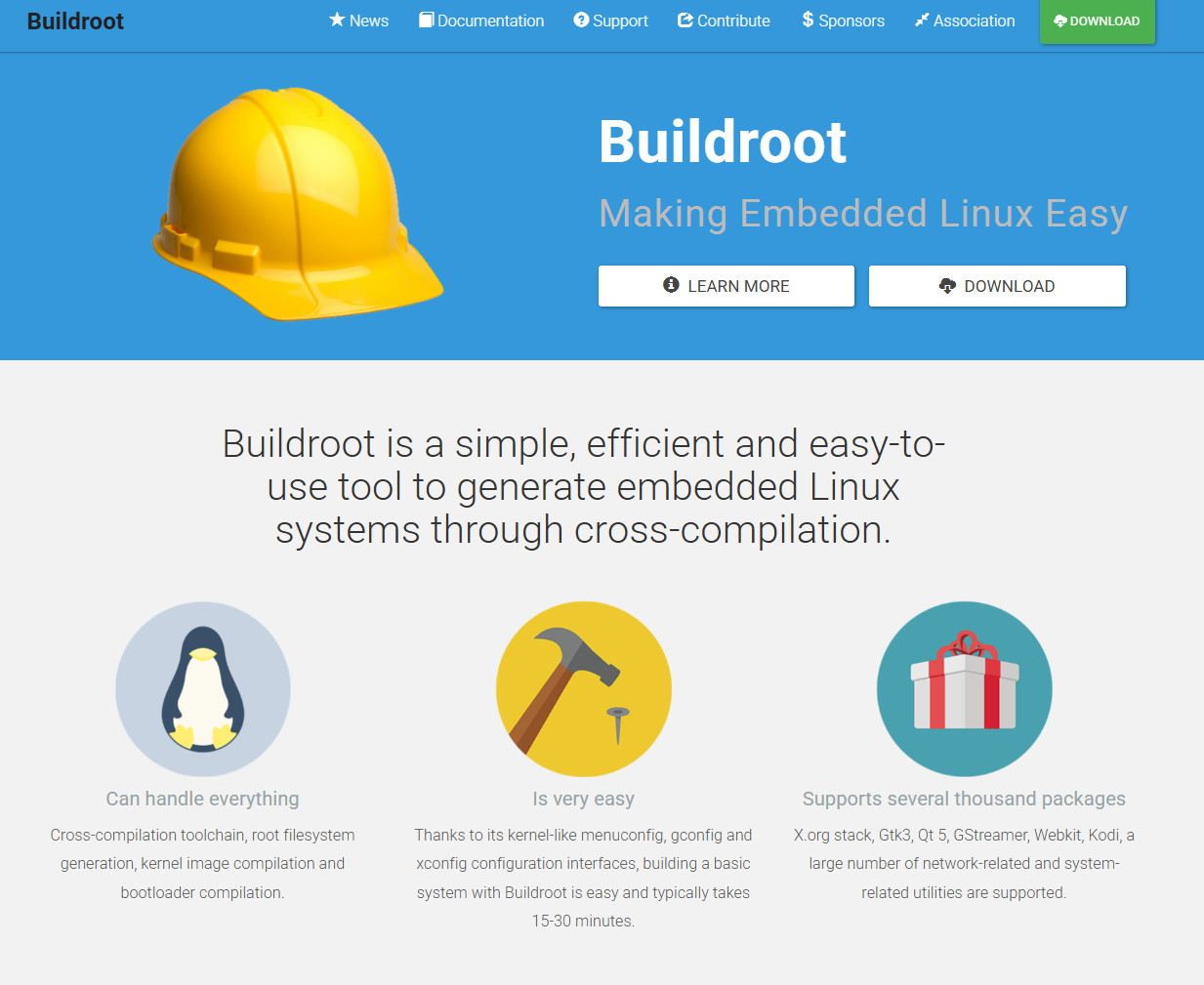Click the dollar sign icon beside Sponsors
Screen dimensions: 1204x985
pyautogui.click(x=808, y=20)
